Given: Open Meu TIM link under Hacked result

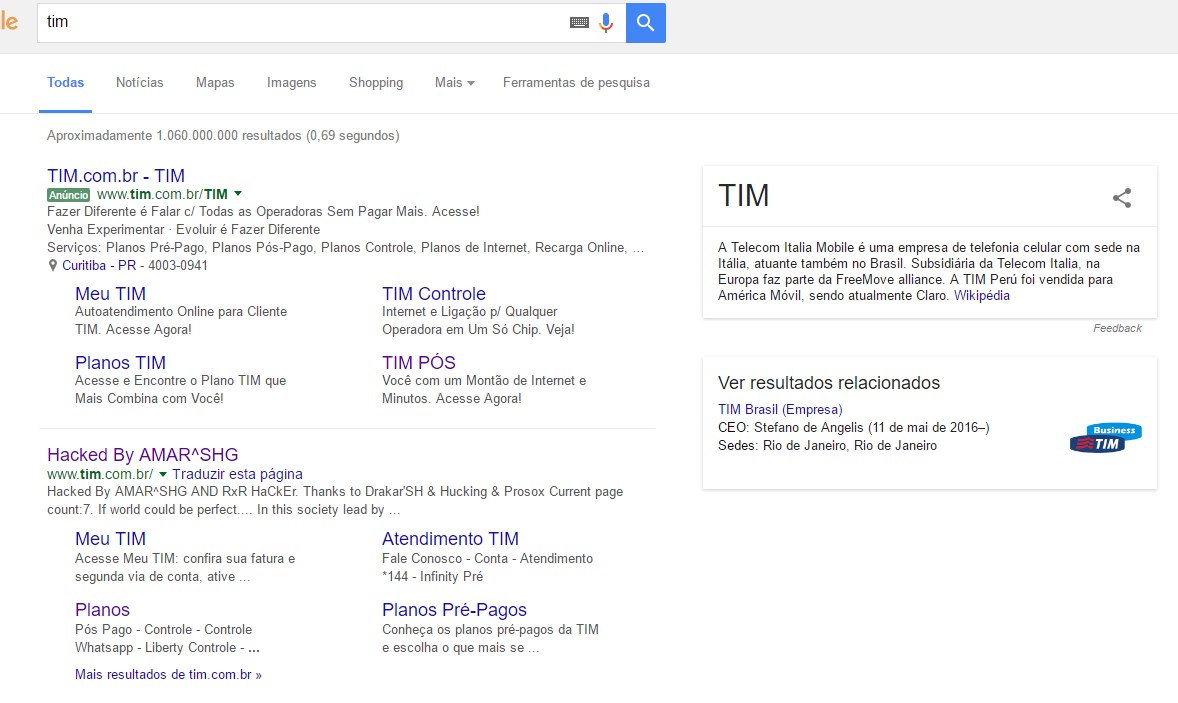Looking at the screenshot, I should point(110,539).
